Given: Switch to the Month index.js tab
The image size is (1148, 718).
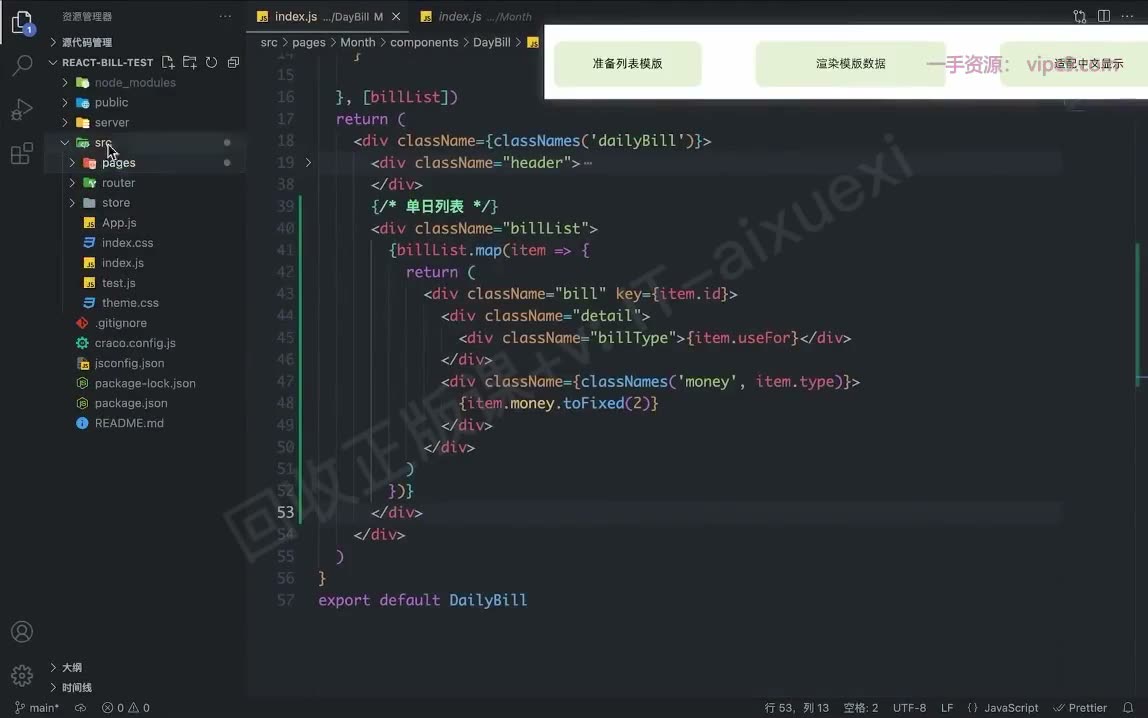Looking at the screenshot, I should 477,16.
